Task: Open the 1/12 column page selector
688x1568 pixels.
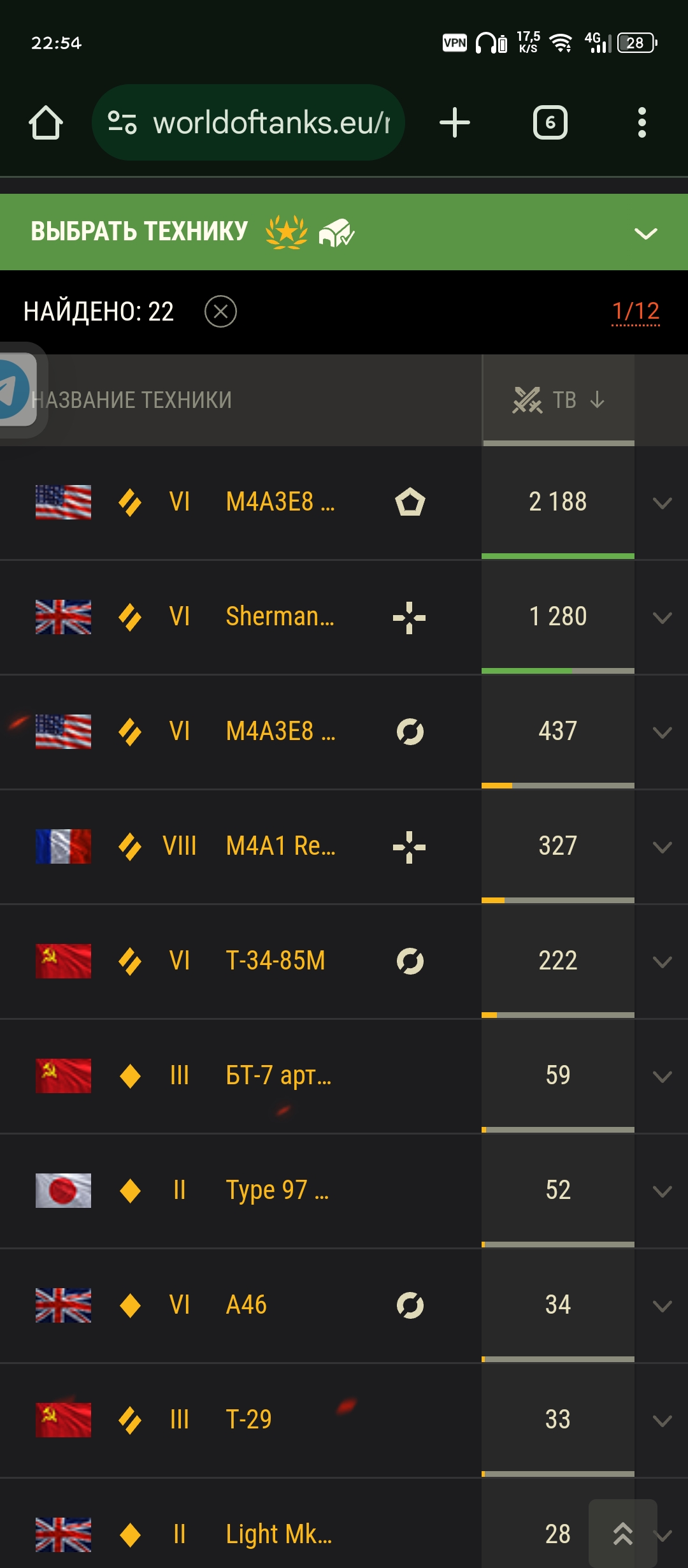Action: (x=636, y=311)
